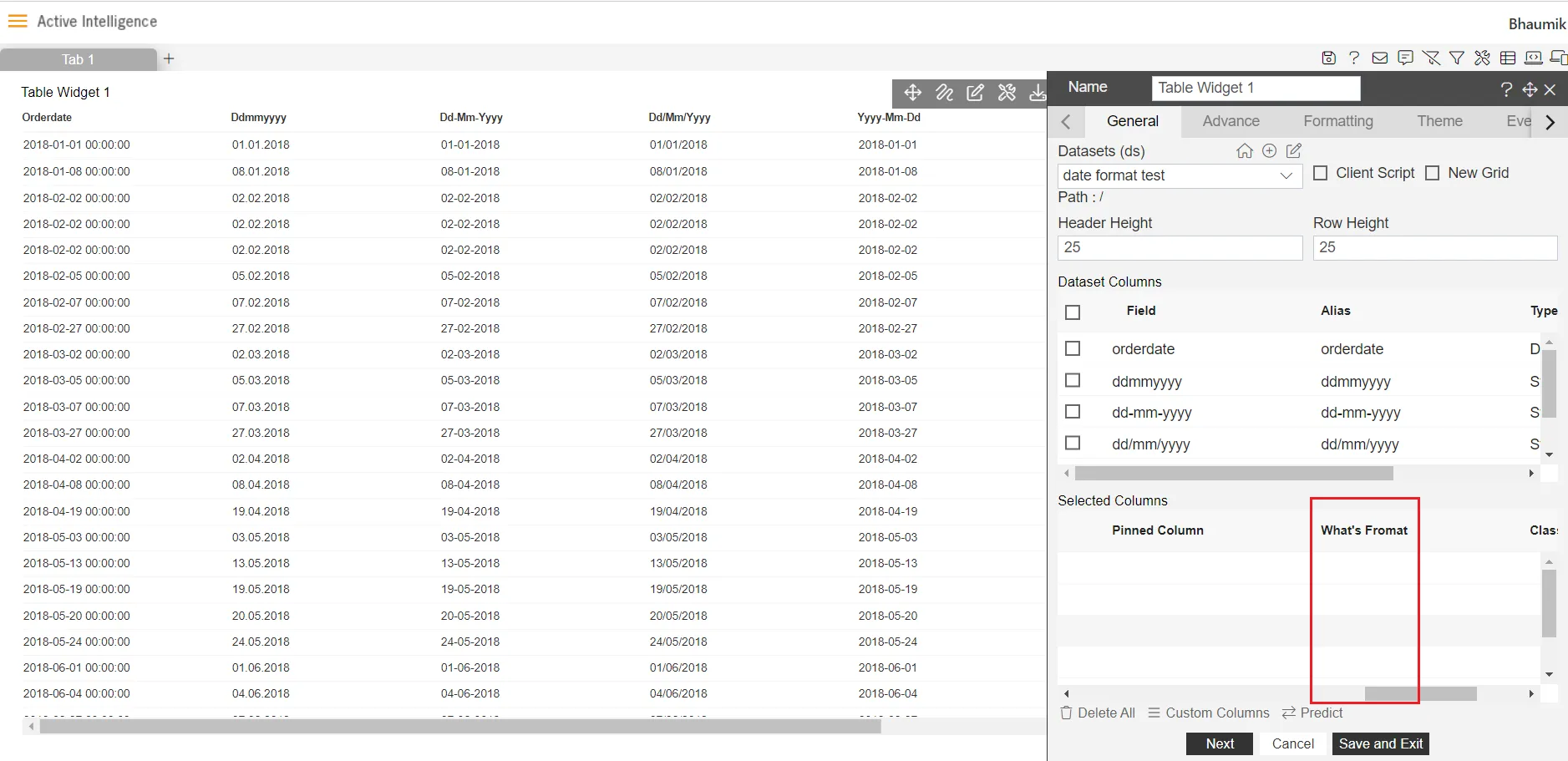
Task: Check the dd/mm/yyyy field checkbox
Action: (x=1073, y=443)
